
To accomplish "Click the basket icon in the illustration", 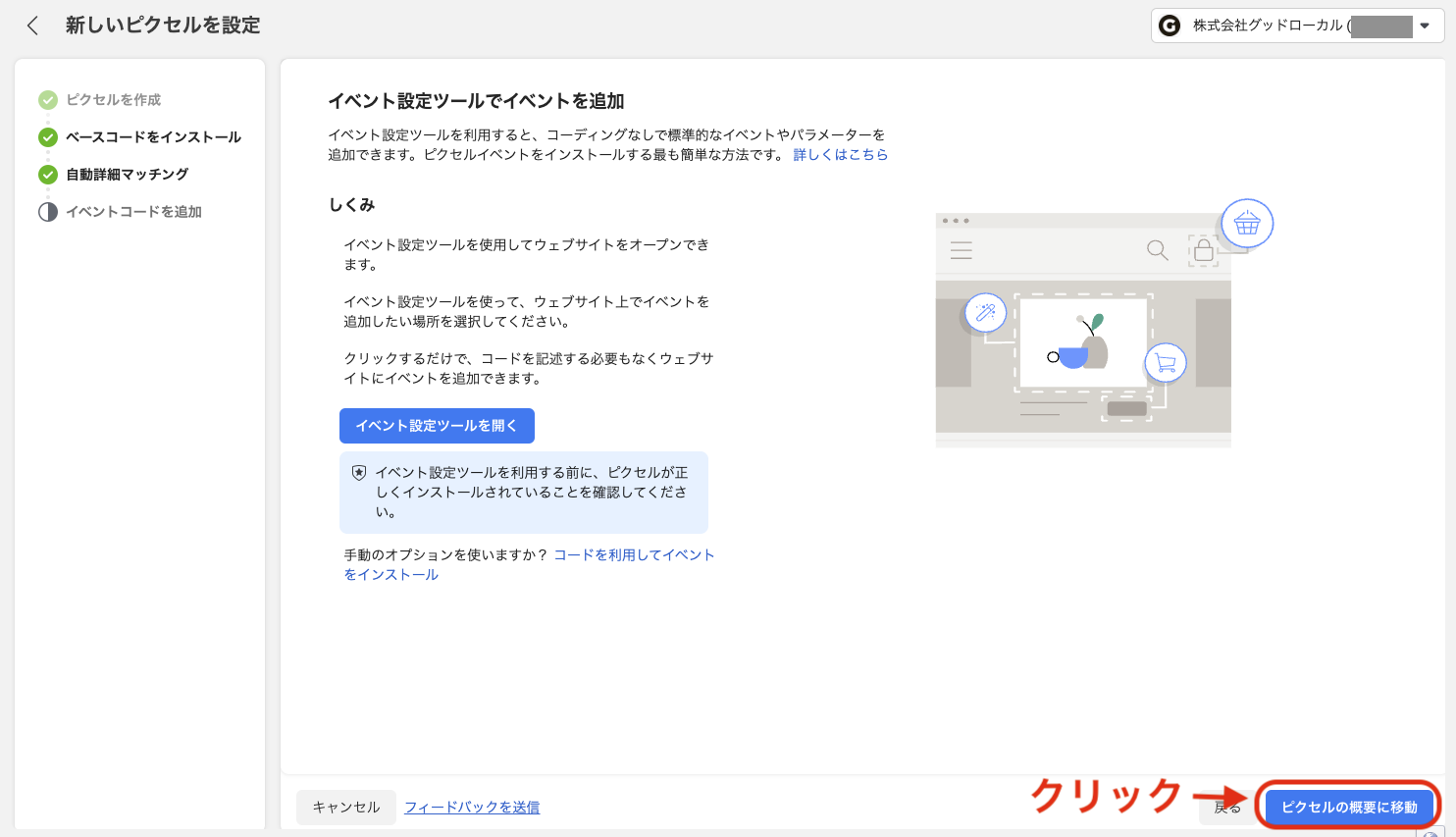I will coord(1246,223).
